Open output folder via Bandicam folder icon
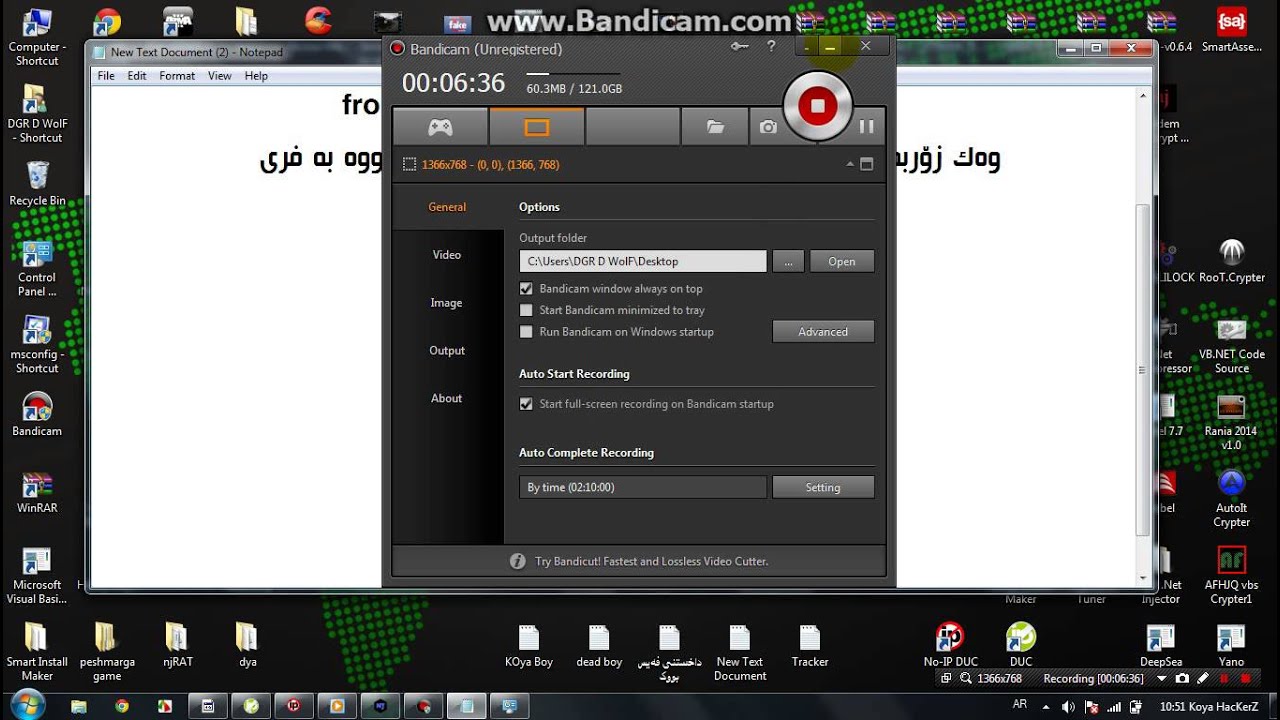Viewport: 1280px width, 720px height. [x=715, y=127]
